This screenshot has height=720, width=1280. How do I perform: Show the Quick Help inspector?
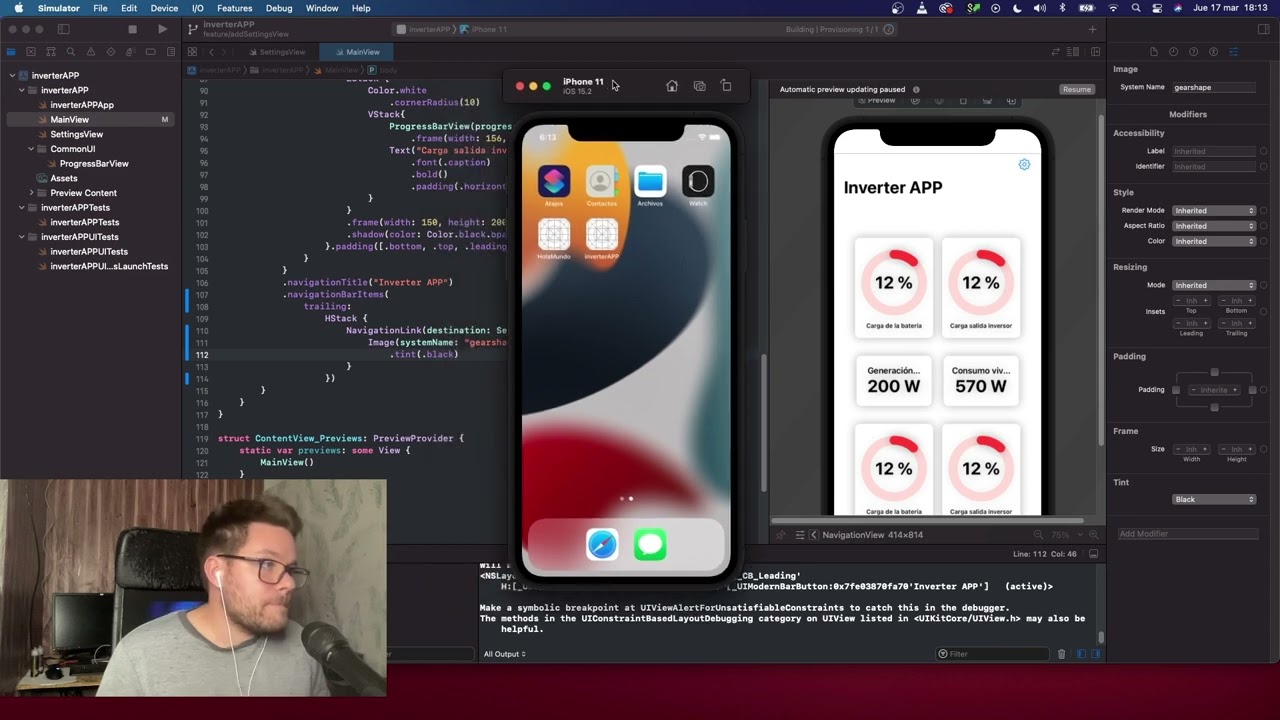tap(1193, 52)
